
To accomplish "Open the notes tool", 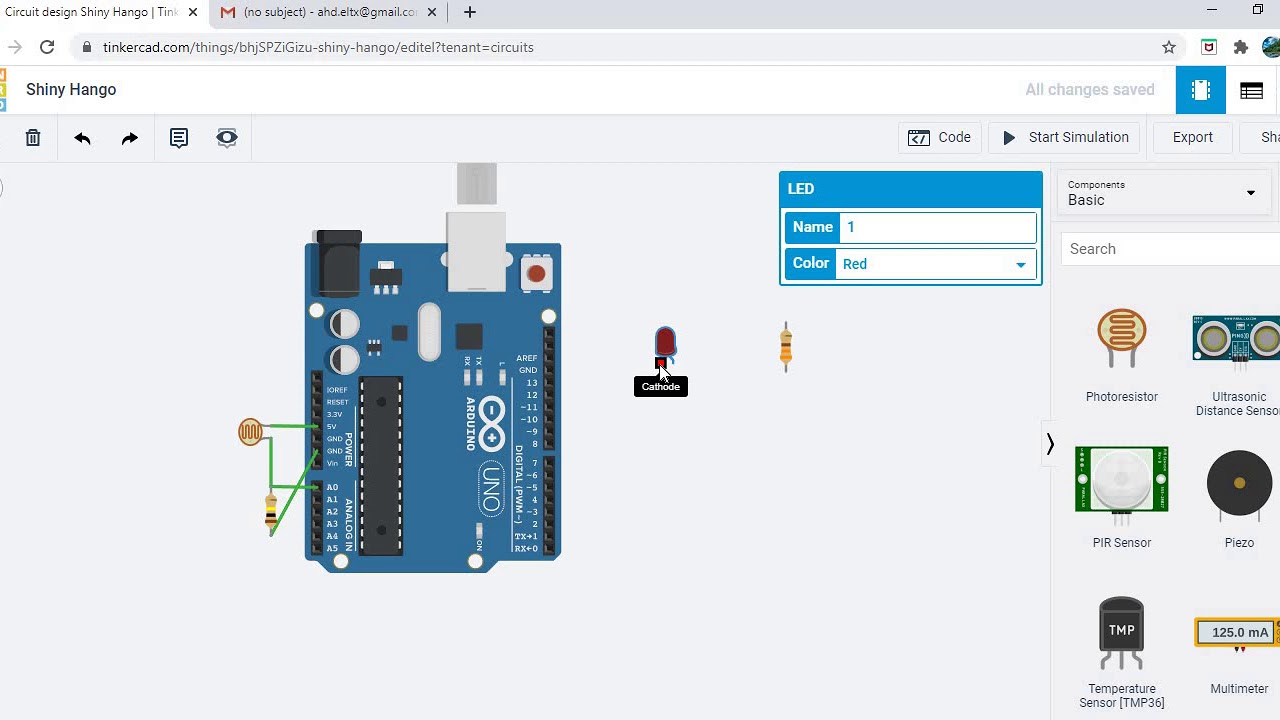I will pos(179,138).
